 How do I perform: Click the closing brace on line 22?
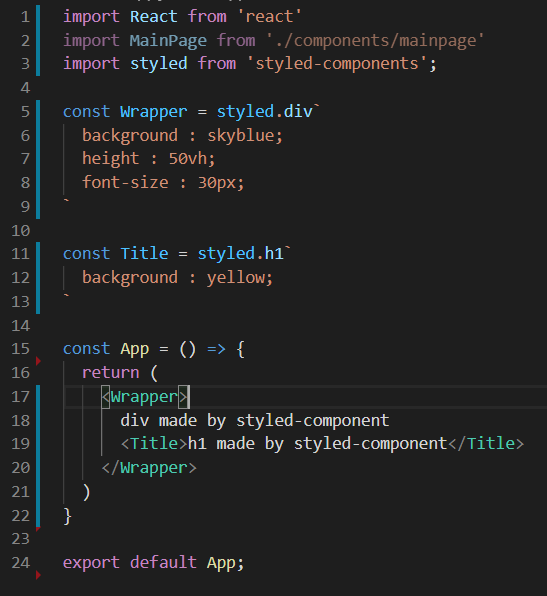click(68, 516)
